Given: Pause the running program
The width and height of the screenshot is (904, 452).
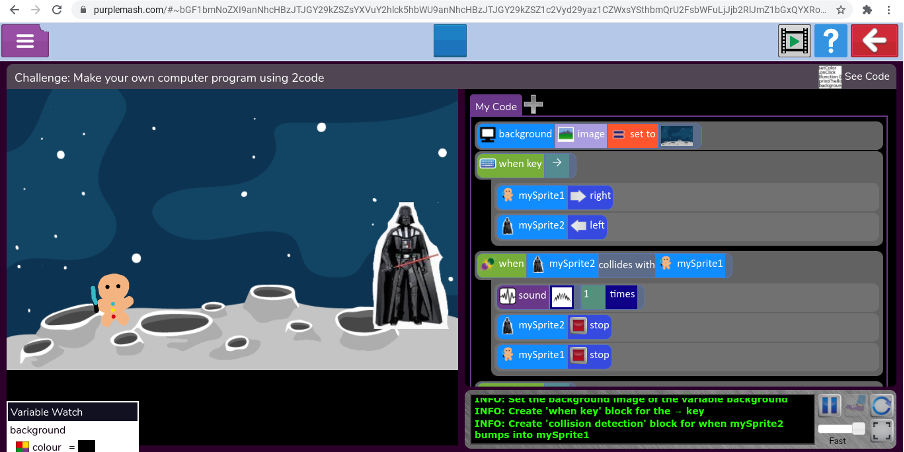Looking at the screenshot, I should pos(829,405).
